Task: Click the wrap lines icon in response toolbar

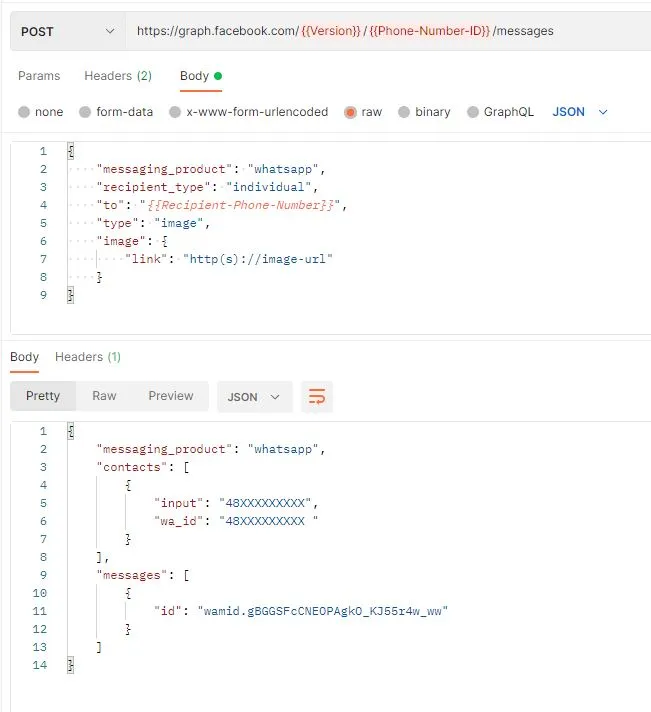Action: (x=317, y=397)
